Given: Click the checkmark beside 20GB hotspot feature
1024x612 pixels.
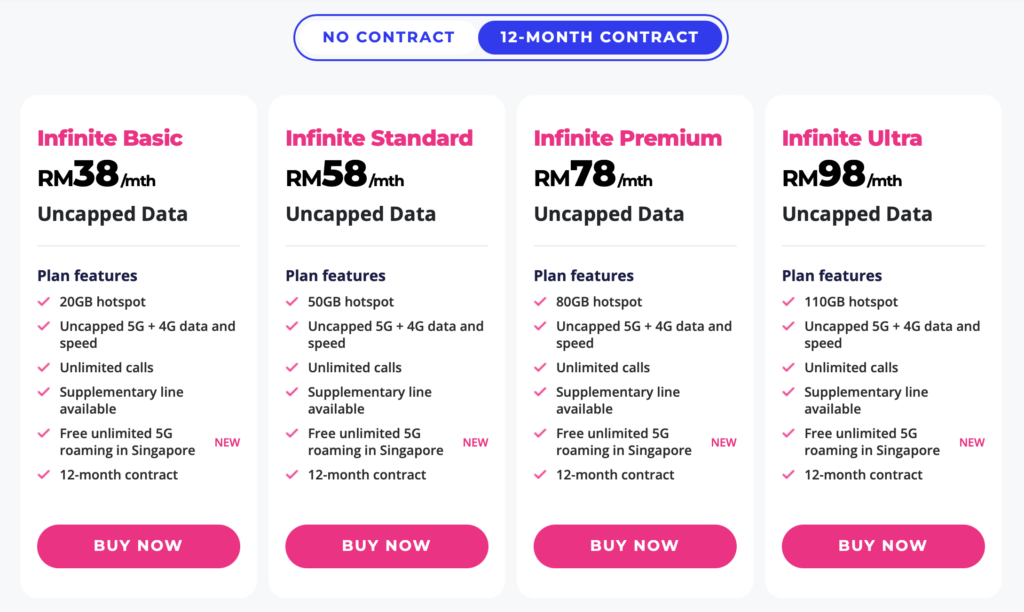Looking at the screenshot, I should click(x=42, y=301).
